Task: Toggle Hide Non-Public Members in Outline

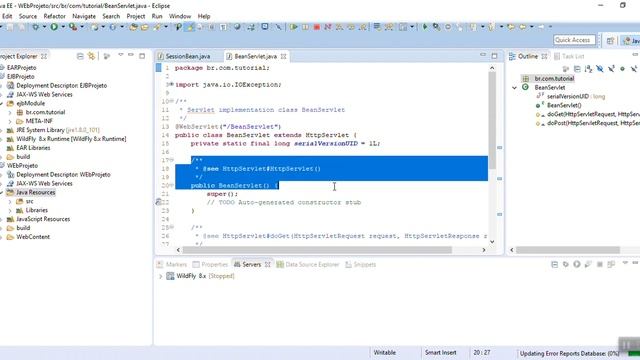Action: pyautogui.click(x=622, y=69)
